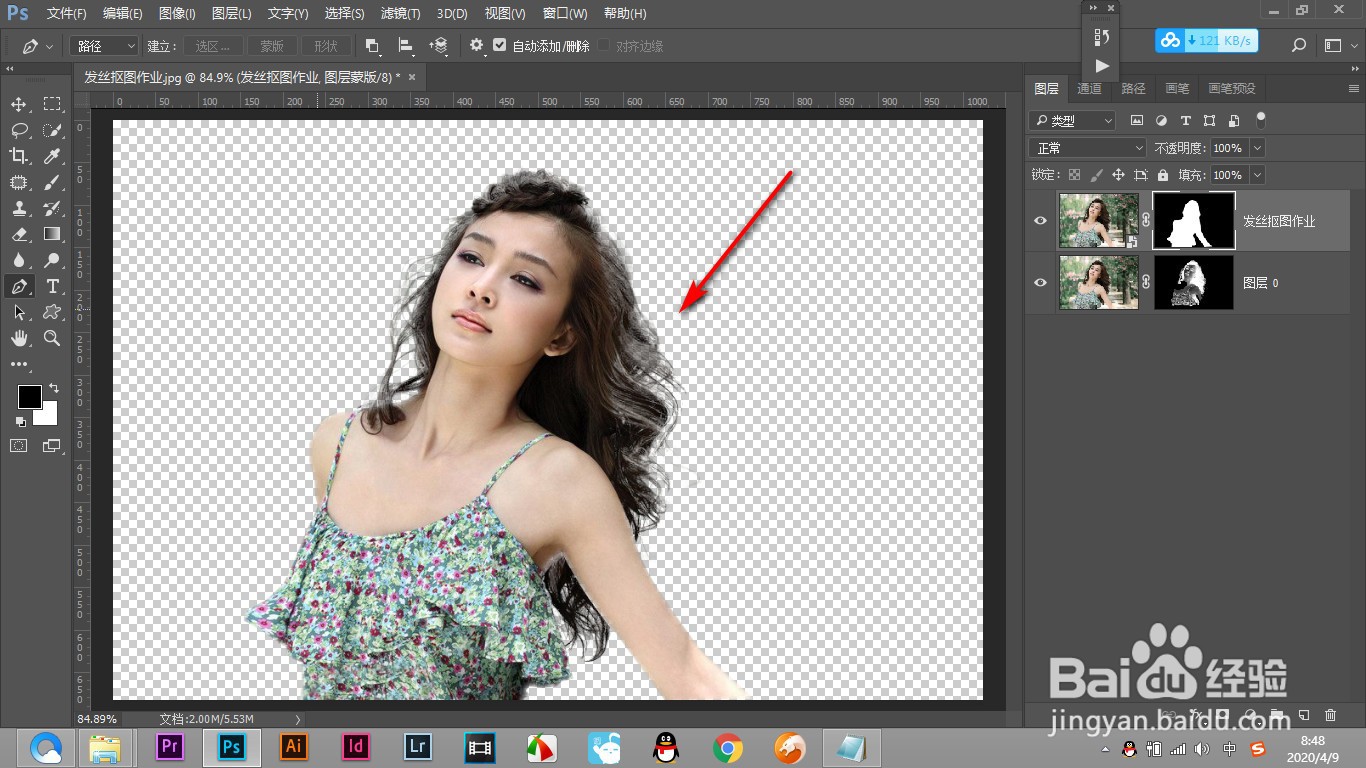Screen dimensions: 1366x768
Task: Click the 蒙版 button in options bar
Action: [272, 46]
